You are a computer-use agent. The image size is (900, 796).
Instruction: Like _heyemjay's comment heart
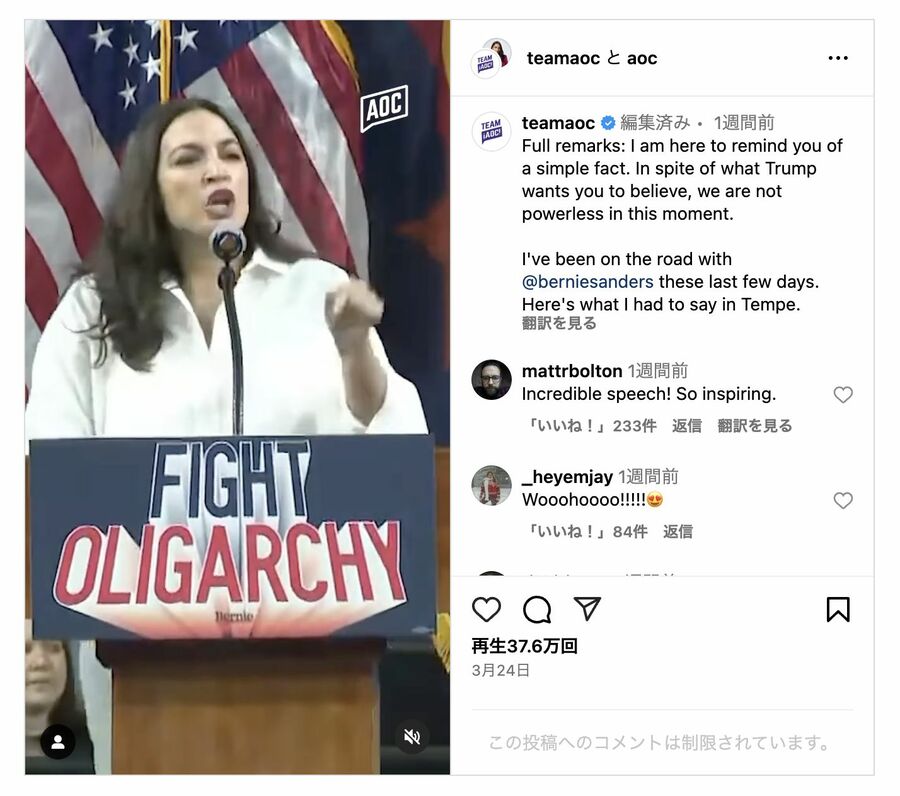click(x=843, y=500)
